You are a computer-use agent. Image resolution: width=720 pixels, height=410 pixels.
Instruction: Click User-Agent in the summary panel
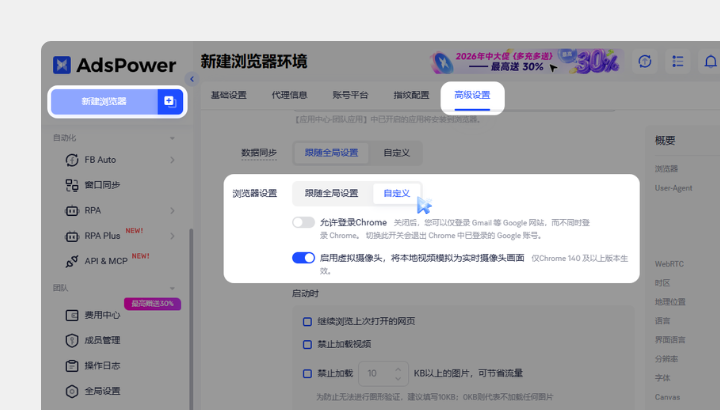pyautogui.click(x=673, y=188)
